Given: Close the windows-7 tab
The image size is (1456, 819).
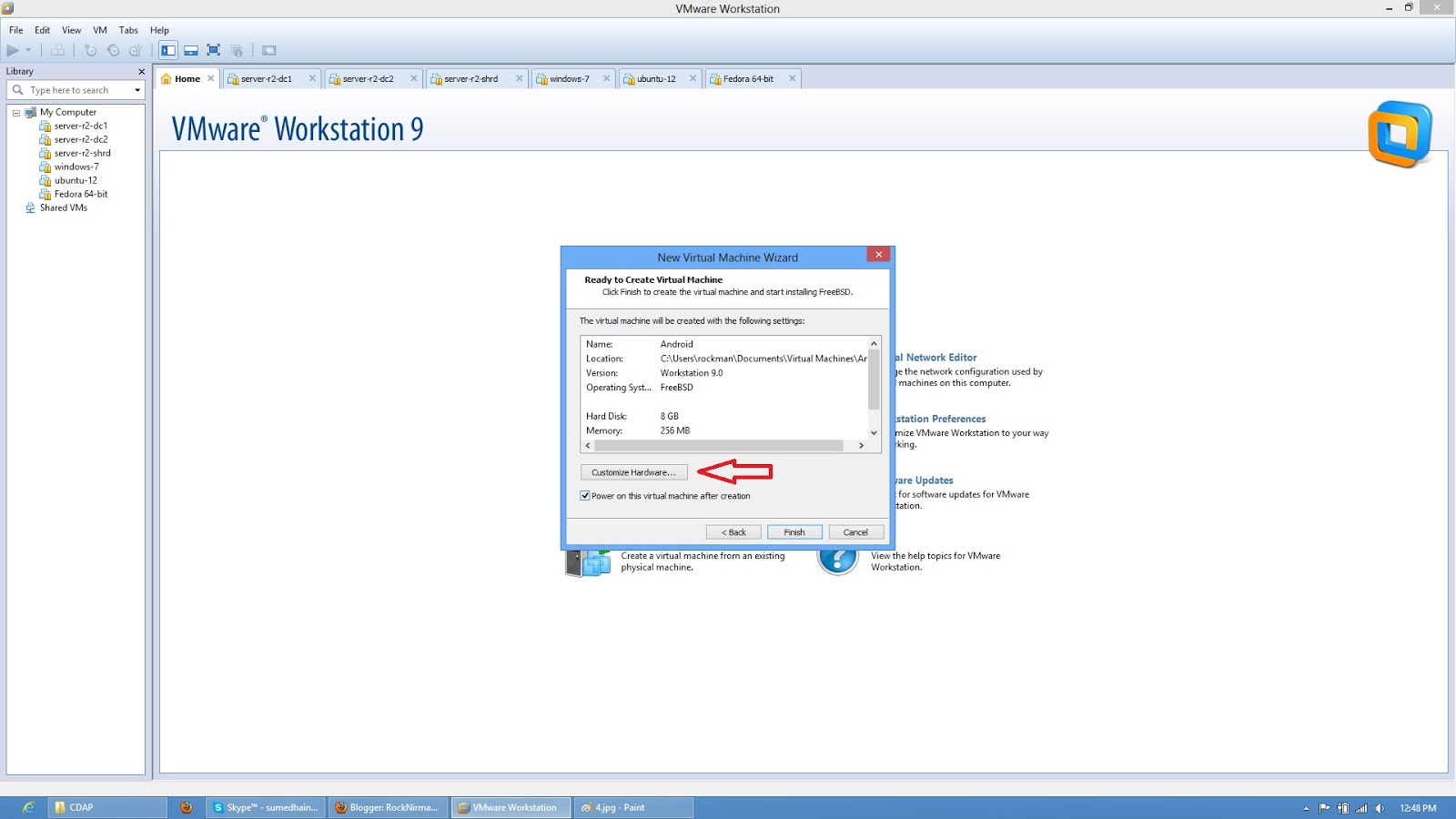Looking at the screenshot, I should pyautogui.click(x=607, y=78).
